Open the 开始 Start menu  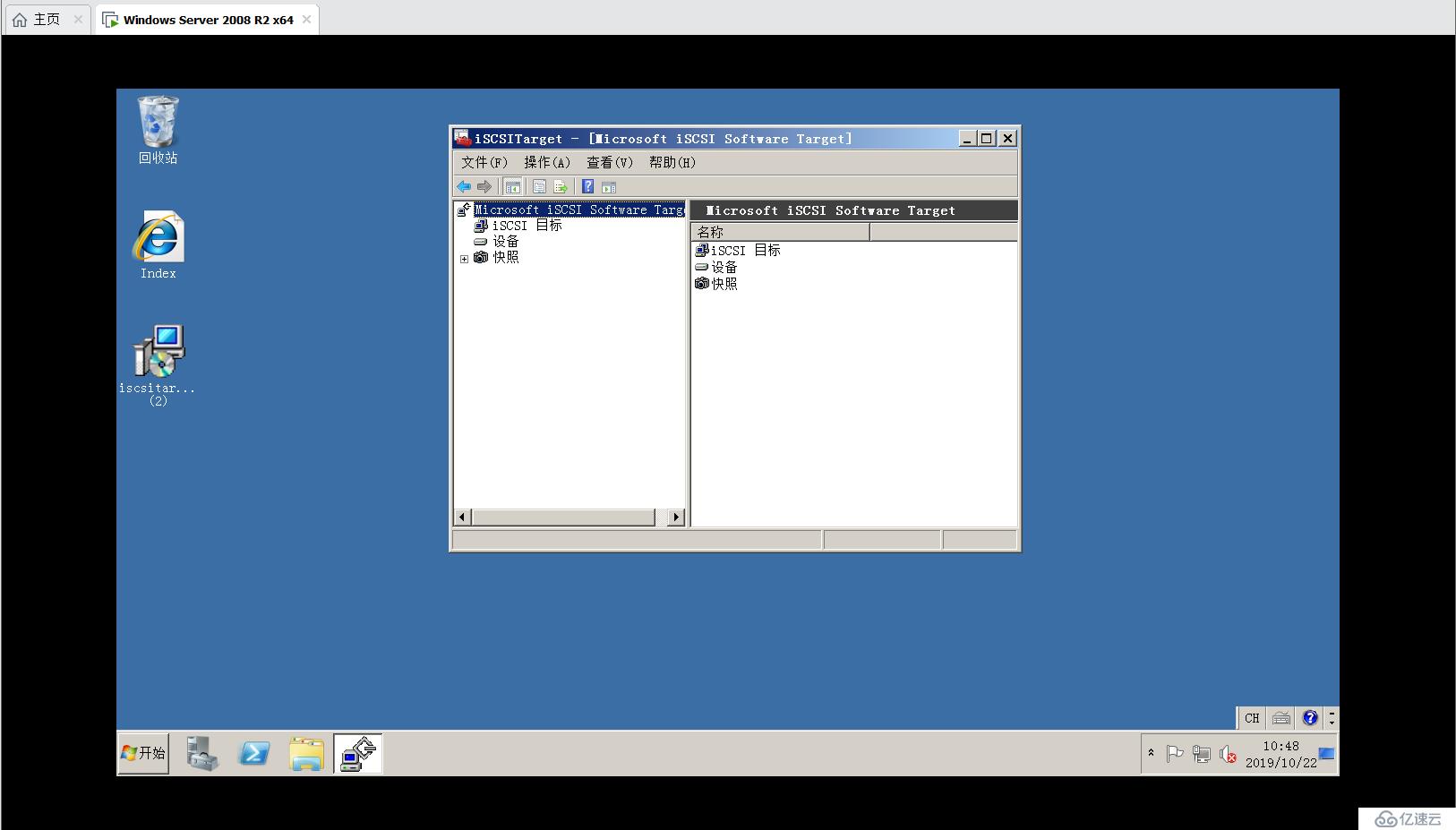click(x=143, y=753)
